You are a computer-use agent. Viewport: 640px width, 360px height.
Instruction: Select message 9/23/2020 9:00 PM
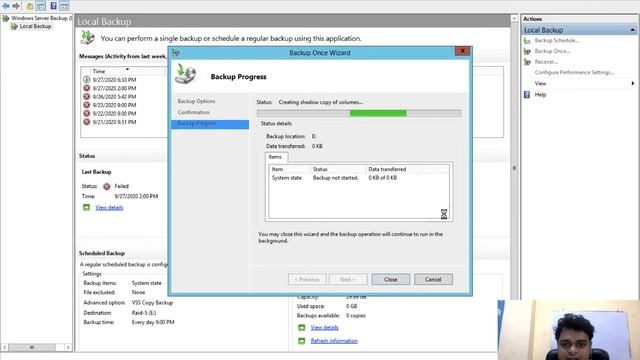114,105
